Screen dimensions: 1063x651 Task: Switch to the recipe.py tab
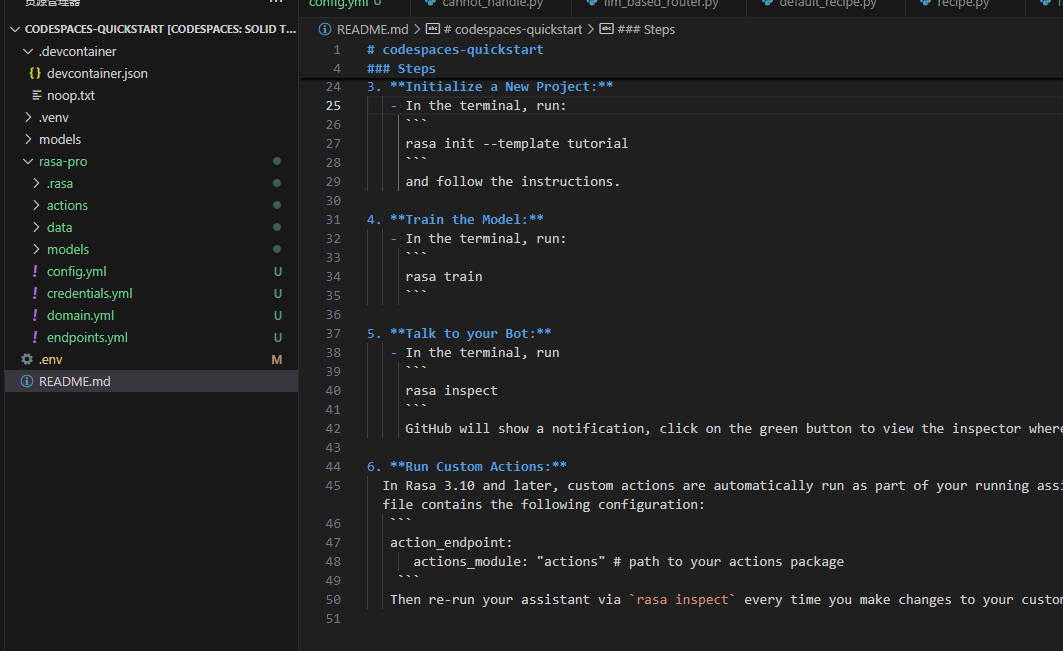pyautogui.click(x=963, y=4)
